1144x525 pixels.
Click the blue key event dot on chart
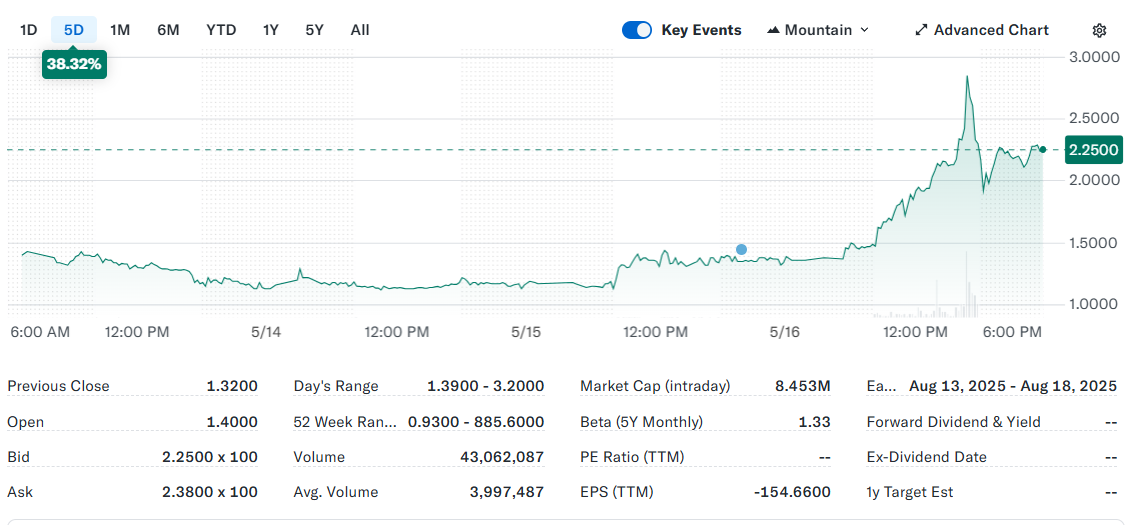tap(741, 249)
